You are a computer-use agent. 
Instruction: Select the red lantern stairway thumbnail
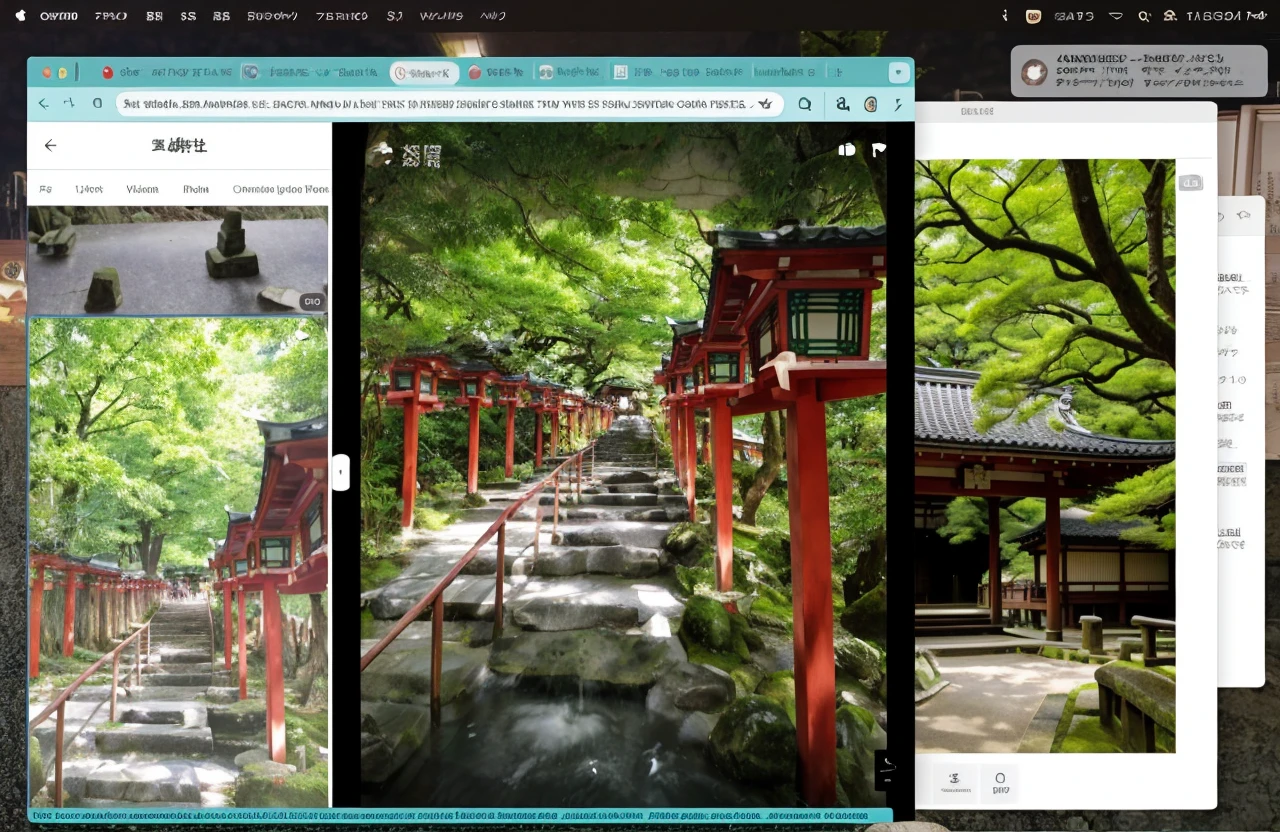coord(177,561)
